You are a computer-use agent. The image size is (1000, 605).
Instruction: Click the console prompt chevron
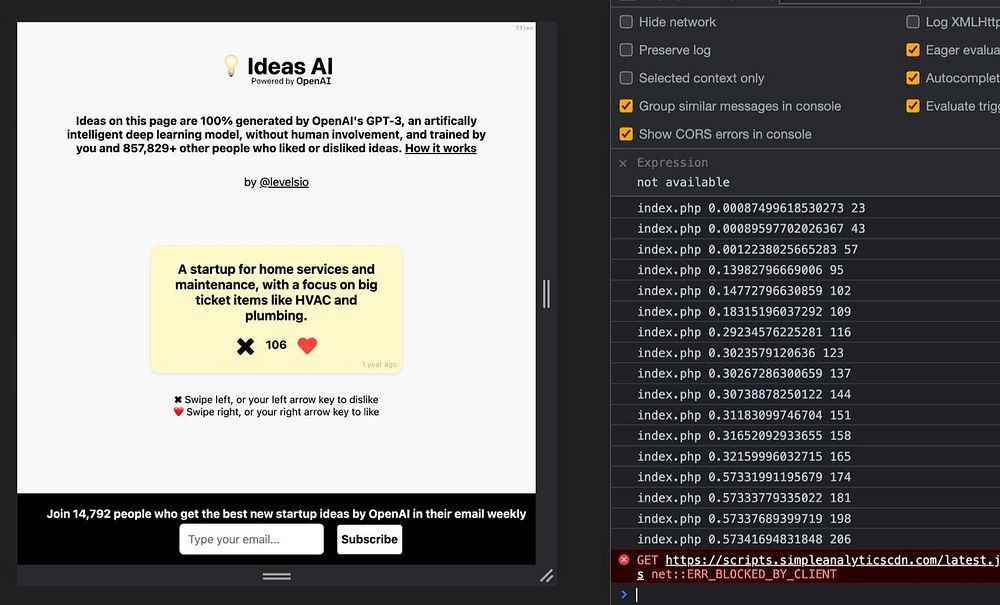[624, 594]
